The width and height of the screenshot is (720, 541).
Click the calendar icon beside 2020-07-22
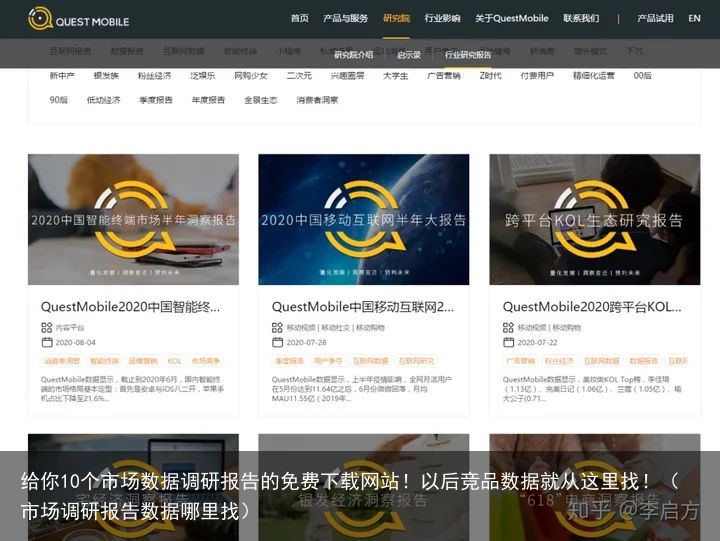508,342
